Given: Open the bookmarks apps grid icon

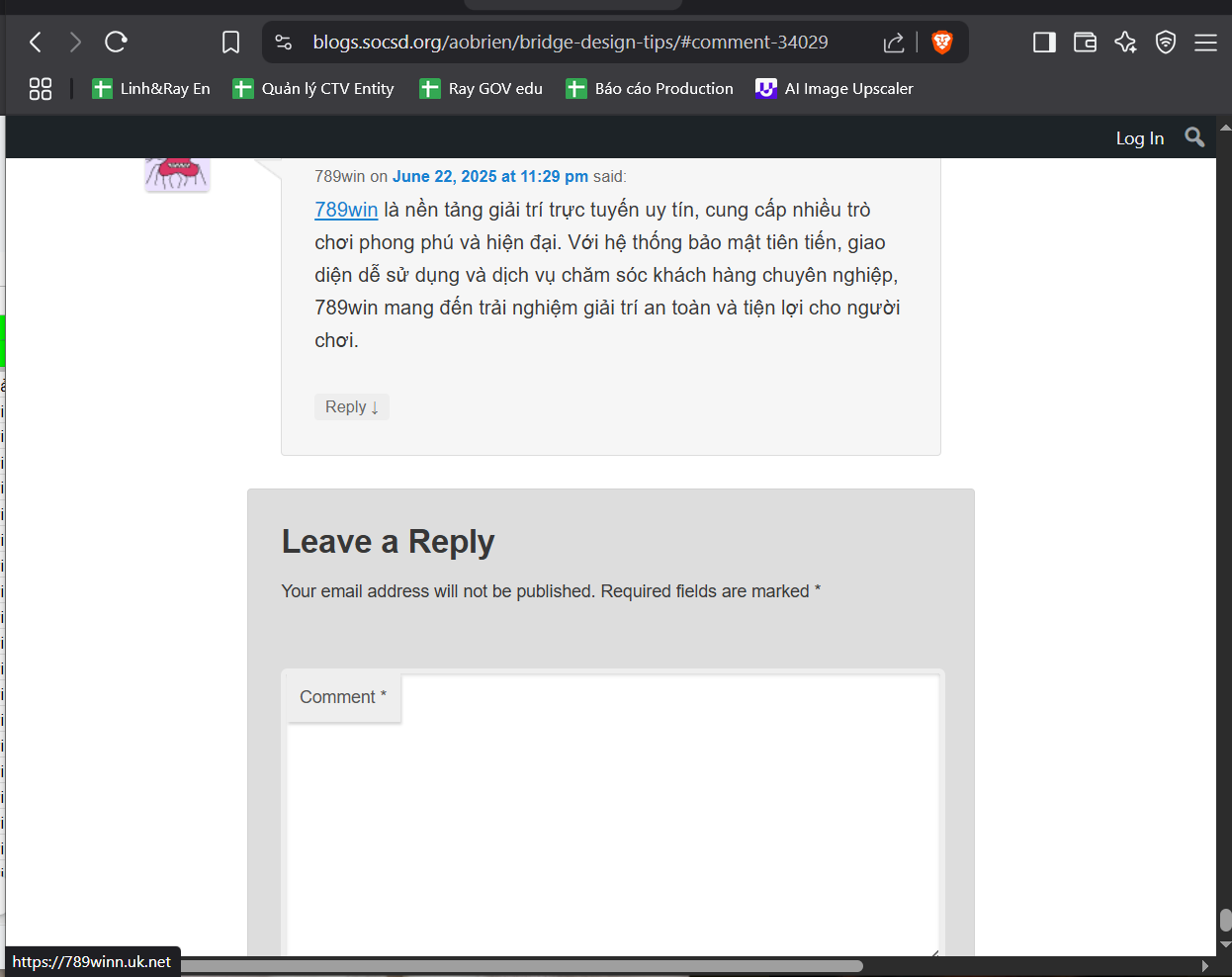Looking at the screenshot, I should tap(41, 89).
